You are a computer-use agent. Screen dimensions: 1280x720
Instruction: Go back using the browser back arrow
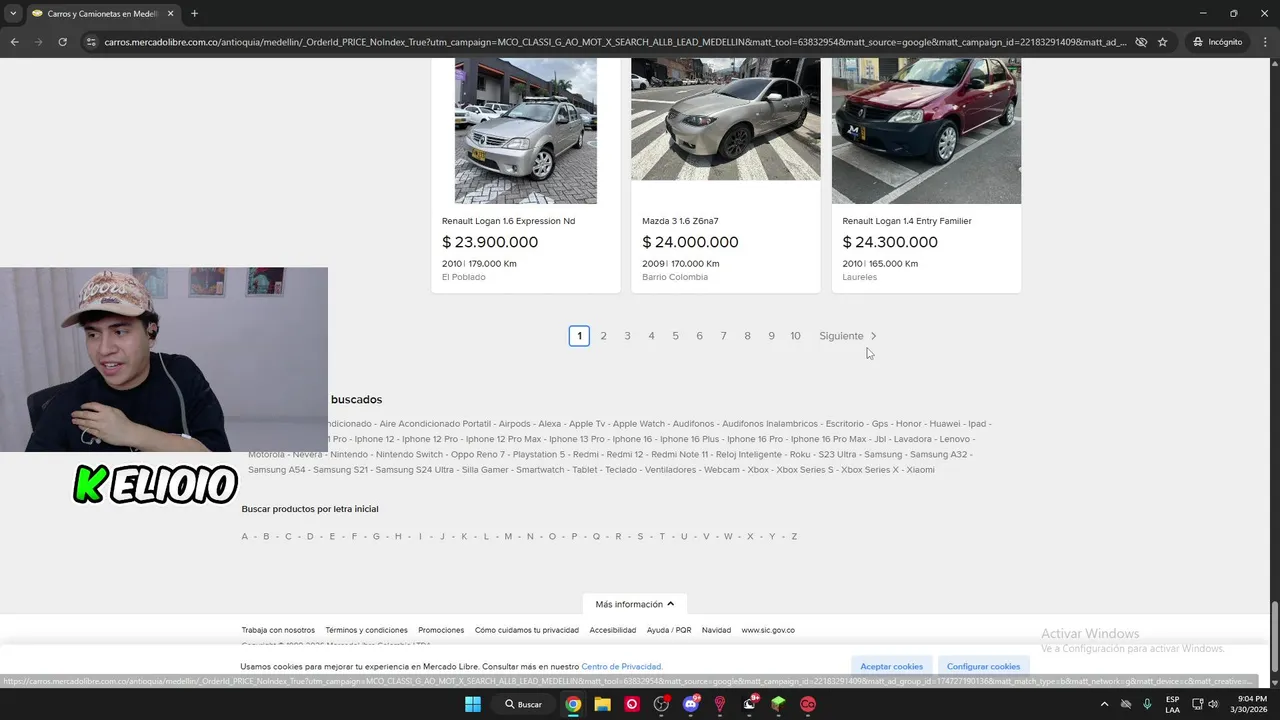click(14, 42)
